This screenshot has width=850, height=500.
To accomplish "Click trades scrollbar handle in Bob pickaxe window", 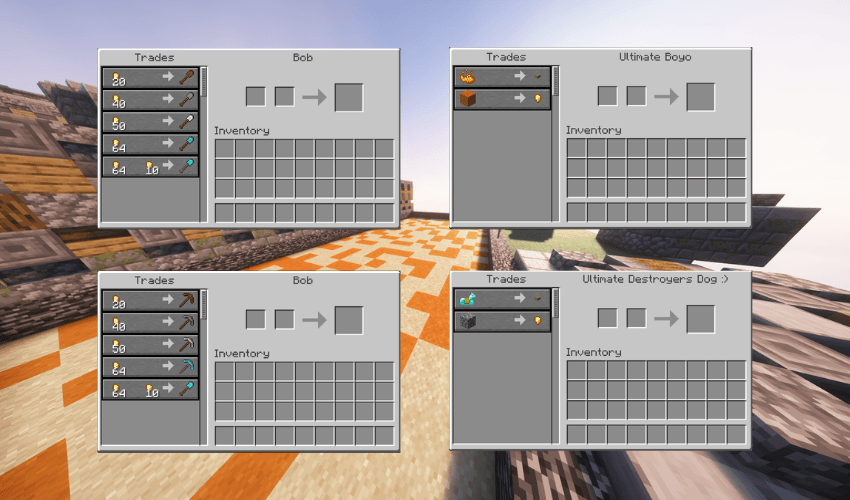I will [204, 305].
